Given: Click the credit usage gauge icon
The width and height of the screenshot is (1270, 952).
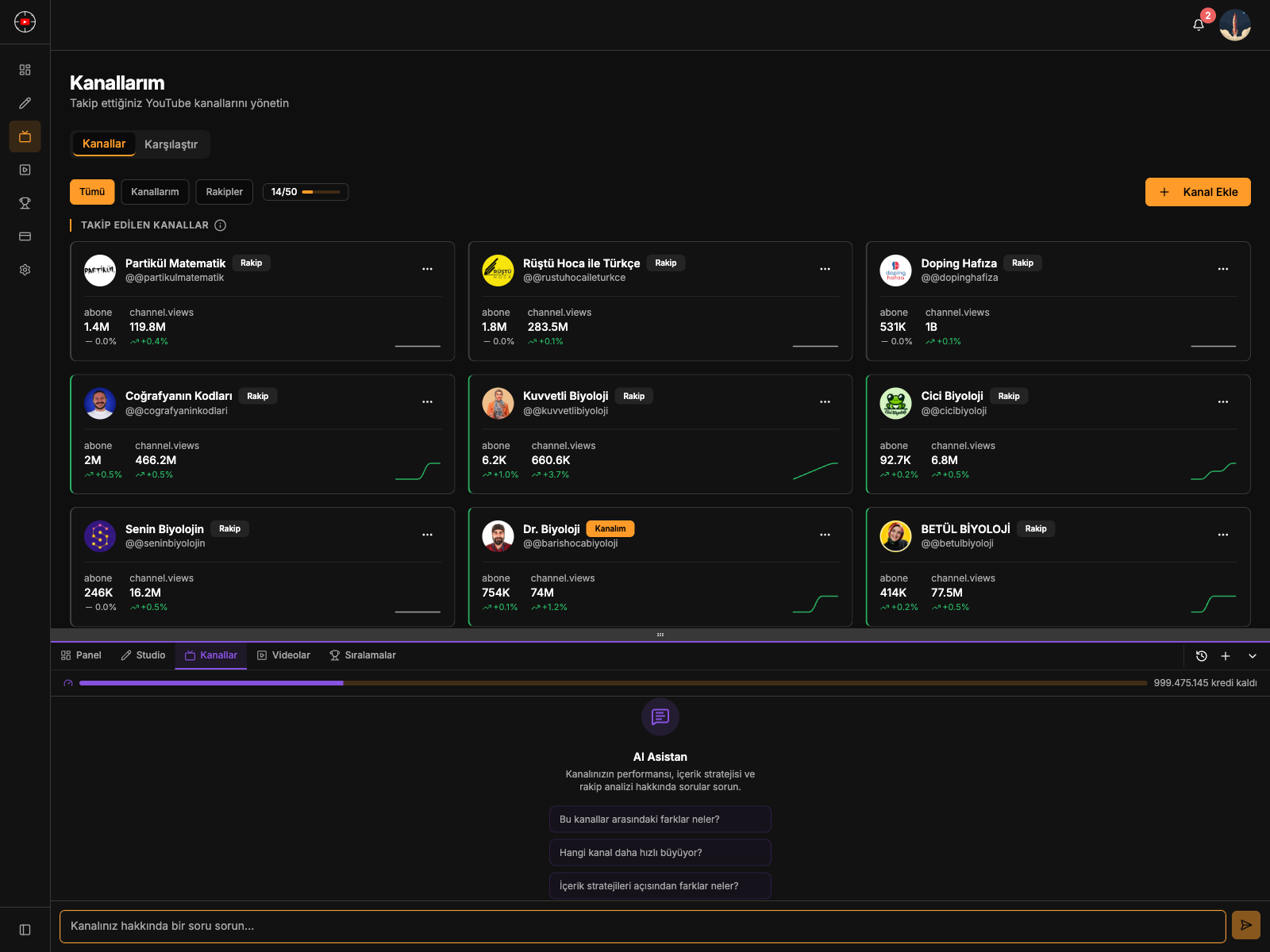Looking at the screenshot, I should click(x=68, y=683).
